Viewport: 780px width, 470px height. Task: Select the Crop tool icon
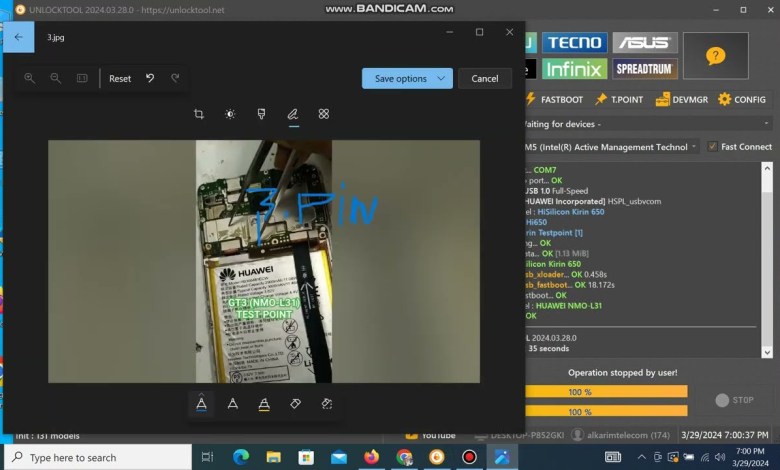pyautogui.click(x=199, y=114)
